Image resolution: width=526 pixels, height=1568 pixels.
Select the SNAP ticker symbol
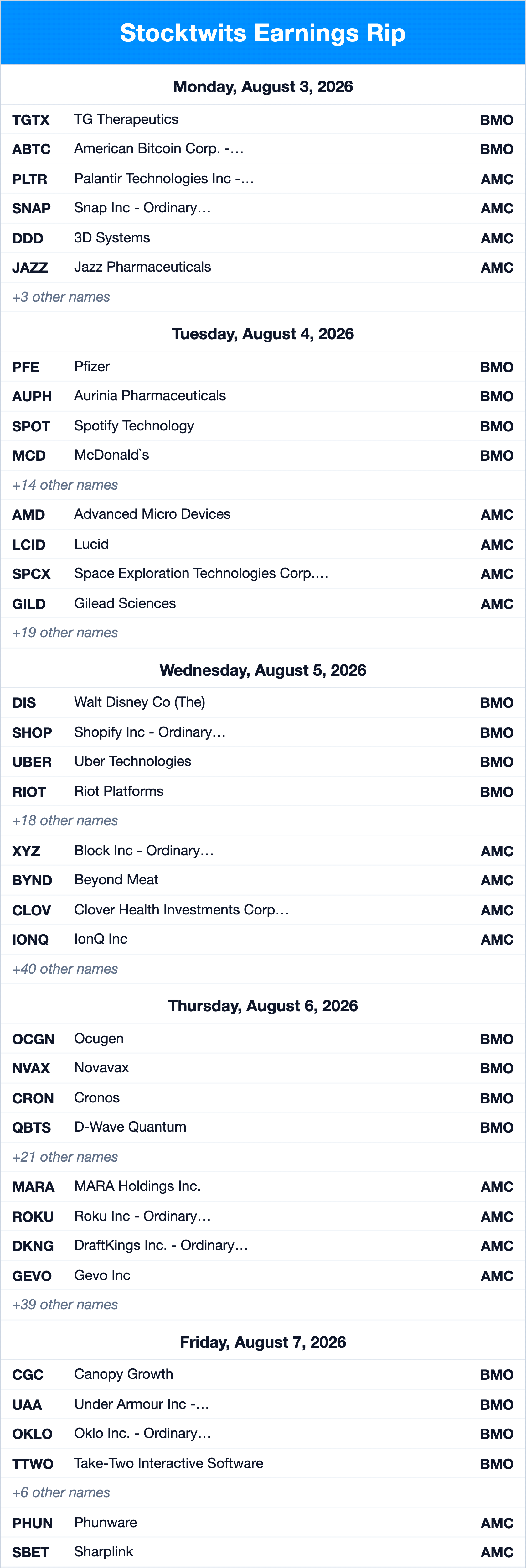click(x=31, y=208)
